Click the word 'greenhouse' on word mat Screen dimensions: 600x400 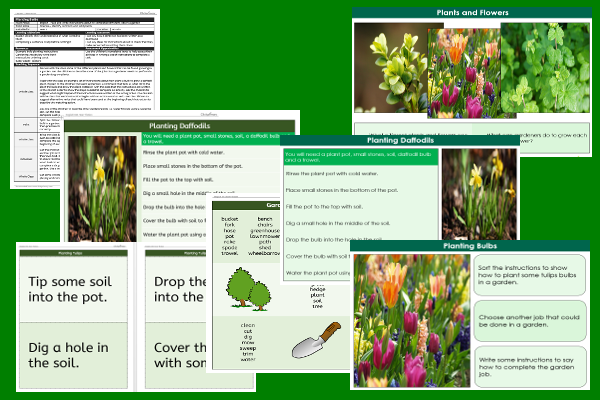click(265, 231)
